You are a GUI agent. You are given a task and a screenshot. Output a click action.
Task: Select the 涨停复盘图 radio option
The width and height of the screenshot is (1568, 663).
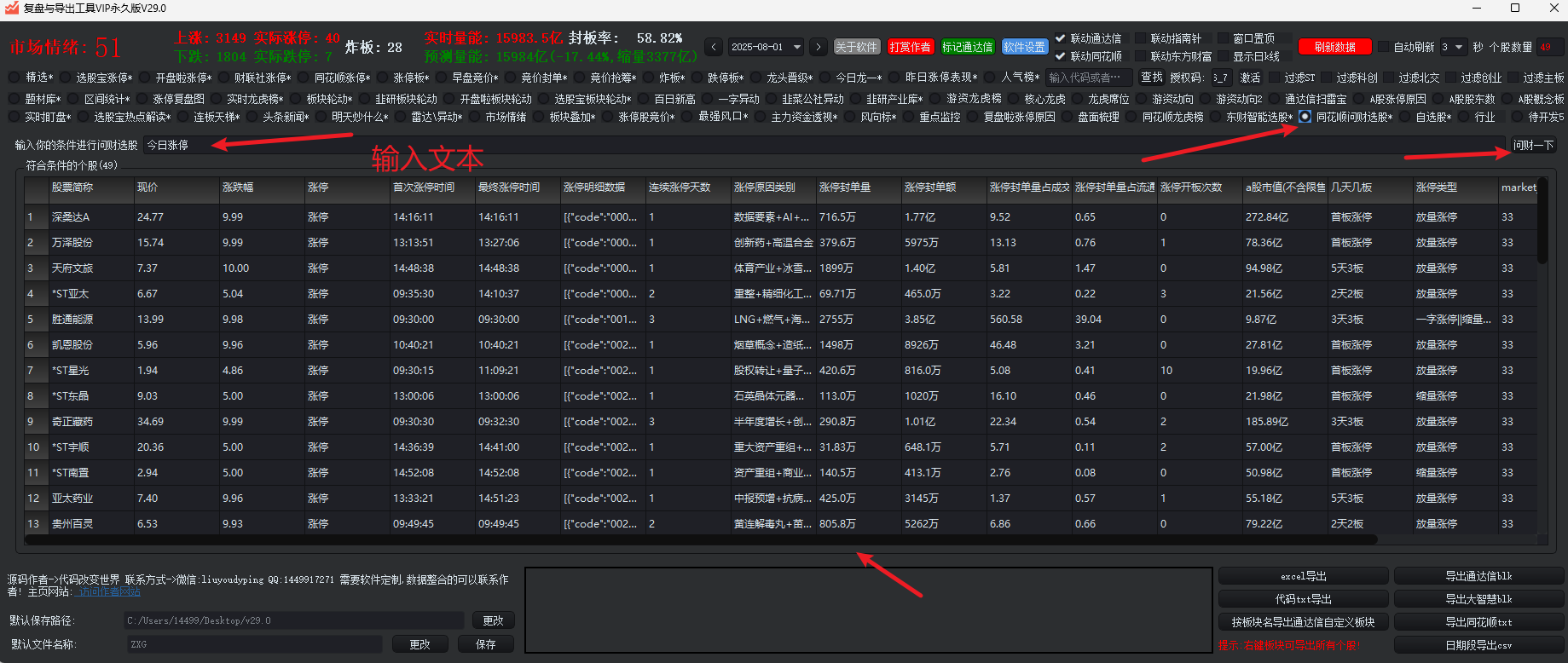click(x=142, y=99)
